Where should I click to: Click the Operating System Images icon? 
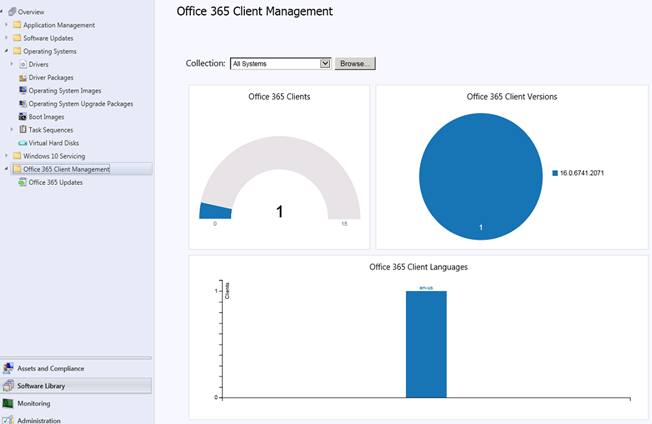[23, 90]
